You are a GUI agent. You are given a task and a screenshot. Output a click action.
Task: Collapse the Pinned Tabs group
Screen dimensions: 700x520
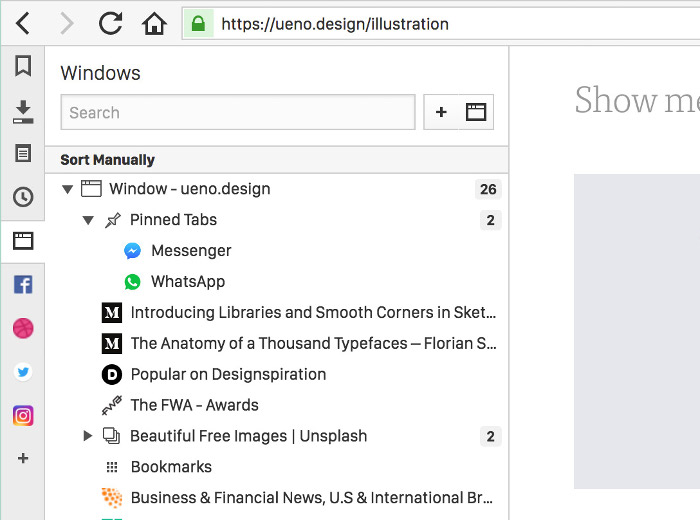[88, 220]
